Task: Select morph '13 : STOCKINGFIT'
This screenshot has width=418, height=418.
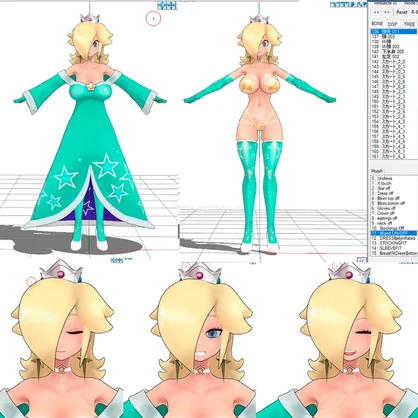Action: point(394,243)
